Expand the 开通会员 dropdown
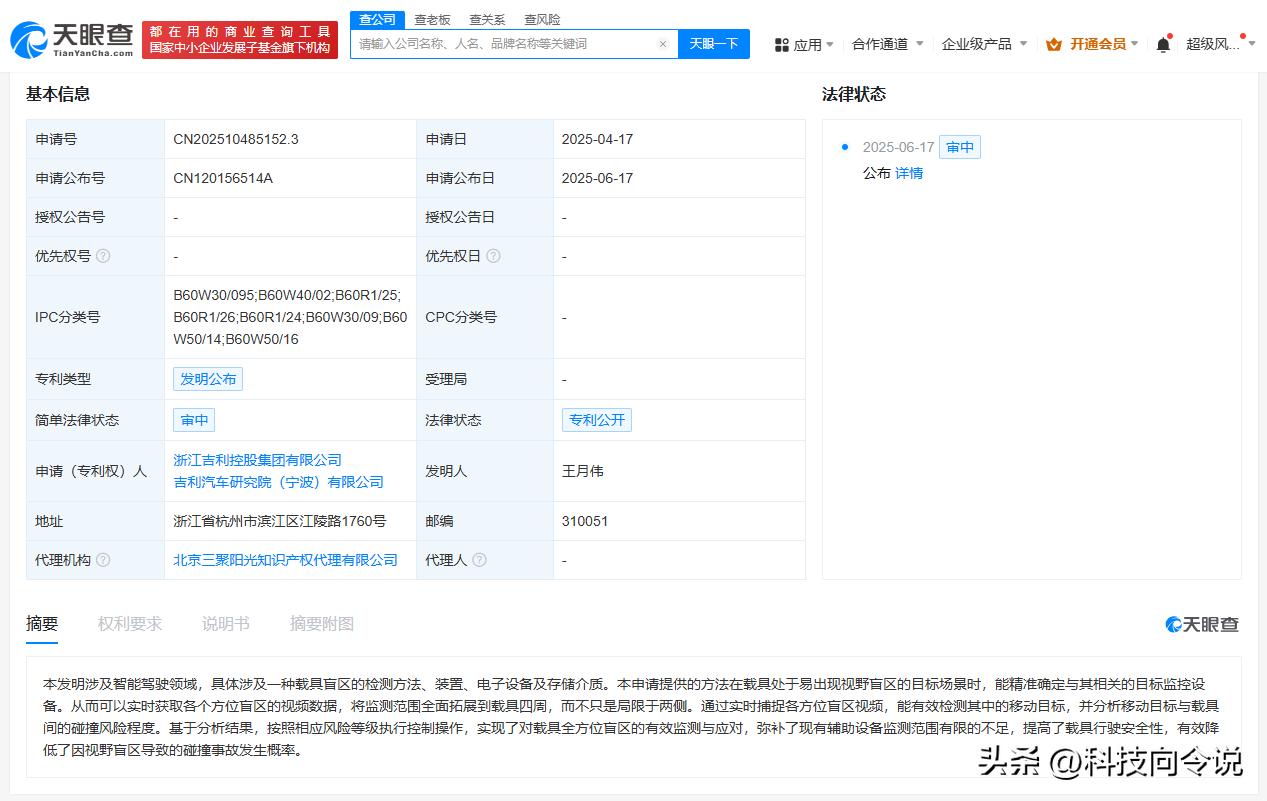1267x801 pixels. point(1134,44)
